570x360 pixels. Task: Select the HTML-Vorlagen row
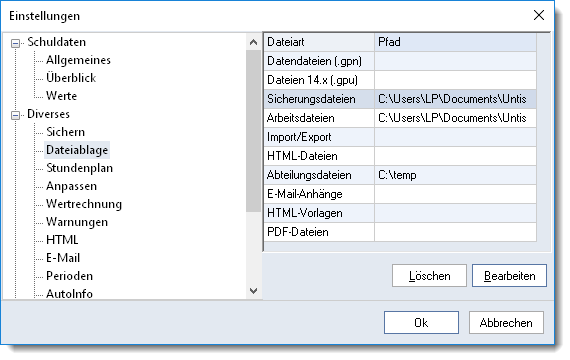[x=400, y=213]
